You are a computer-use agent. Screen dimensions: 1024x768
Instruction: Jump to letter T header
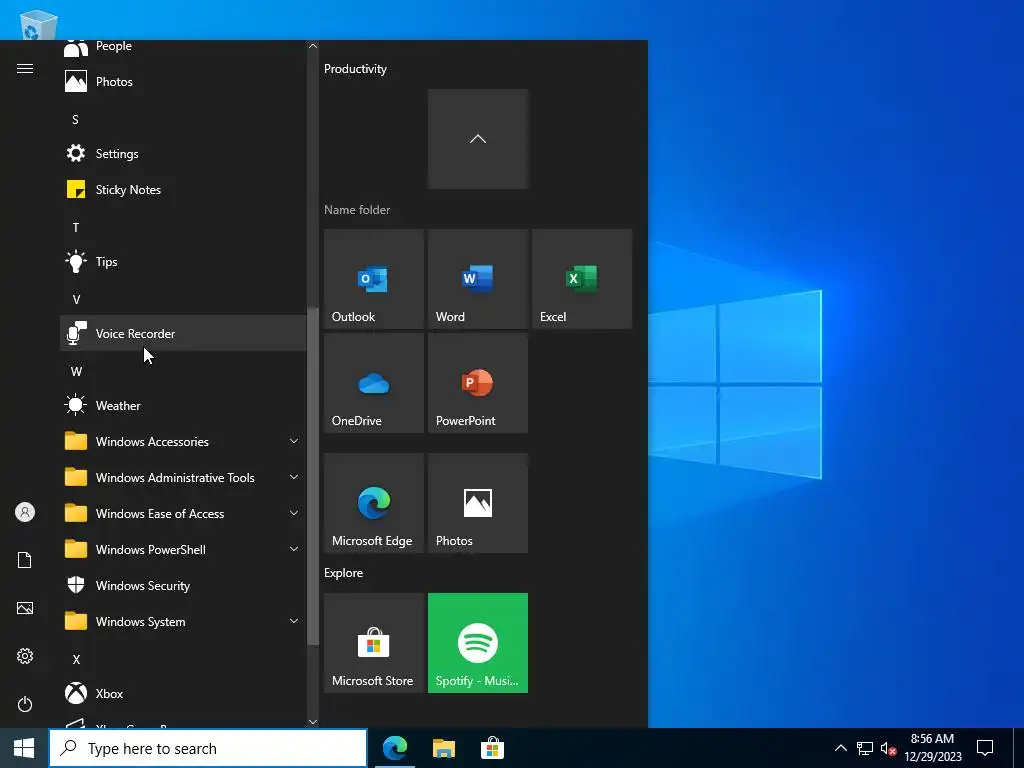[x=76, y=227]
